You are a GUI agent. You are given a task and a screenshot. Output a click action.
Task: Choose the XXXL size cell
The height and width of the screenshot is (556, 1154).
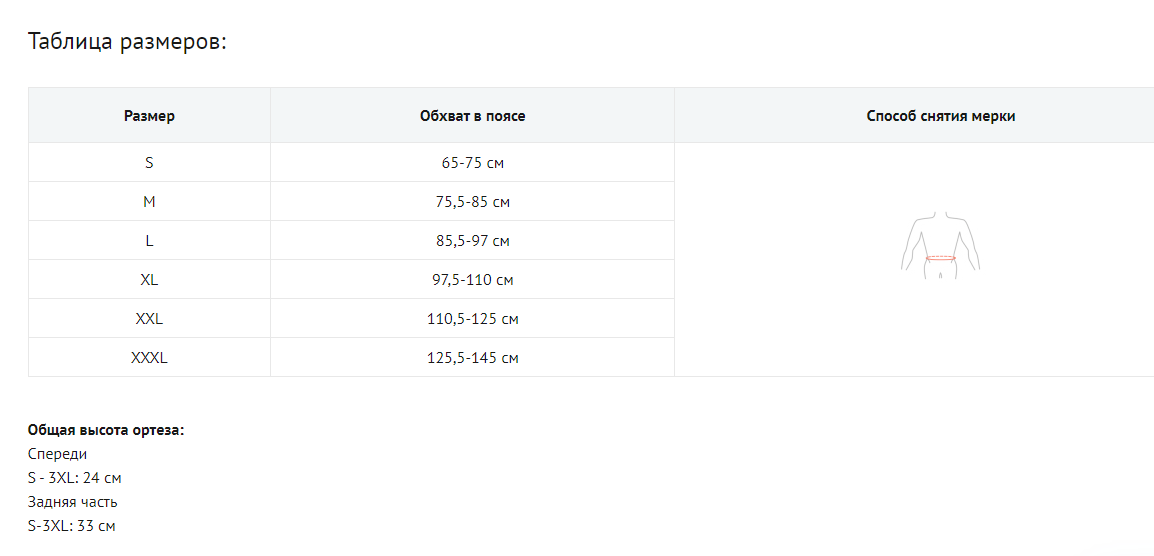tap(149, 358)
